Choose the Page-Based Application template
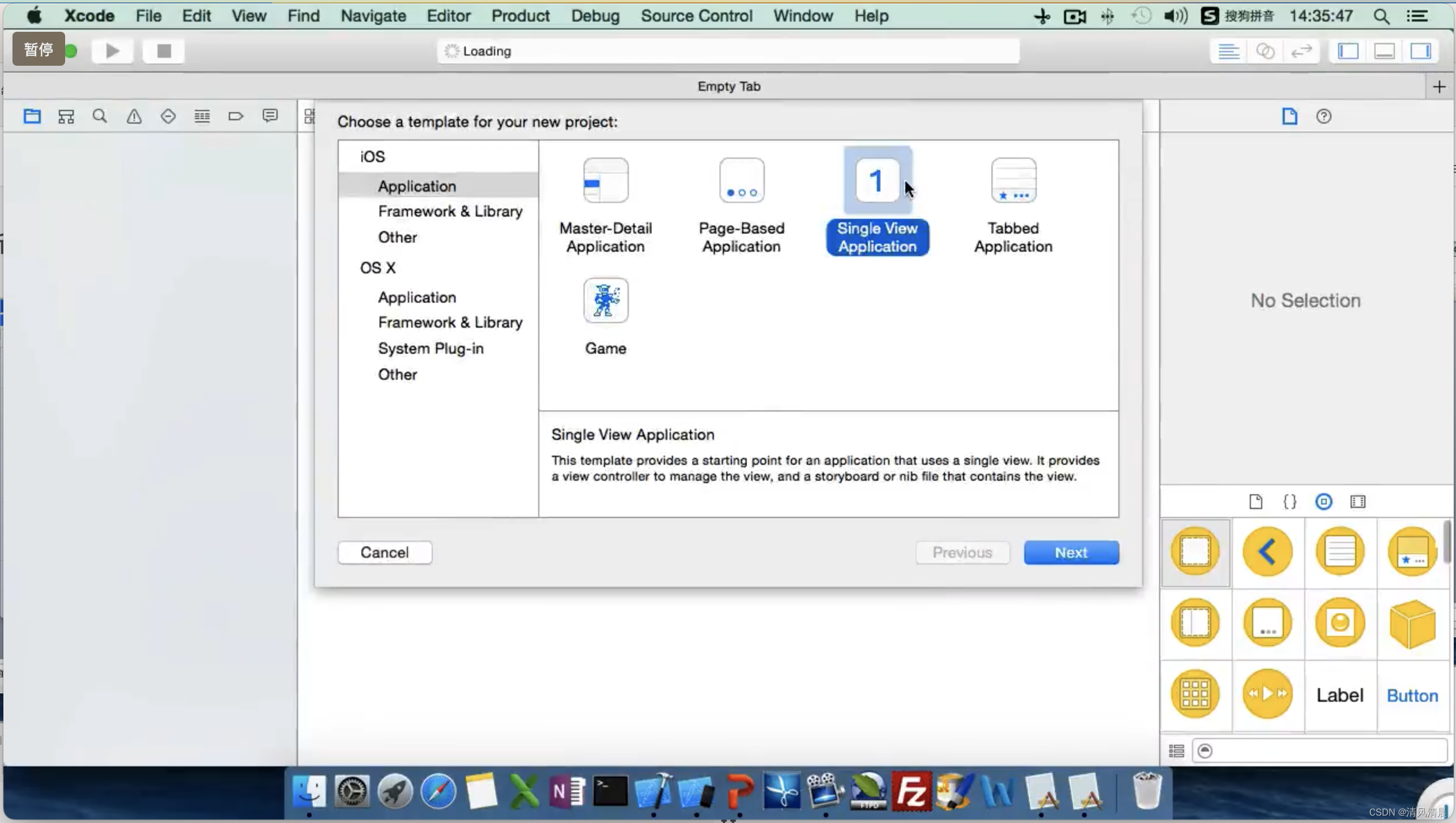1456x823 pixels. coord(741,205)
